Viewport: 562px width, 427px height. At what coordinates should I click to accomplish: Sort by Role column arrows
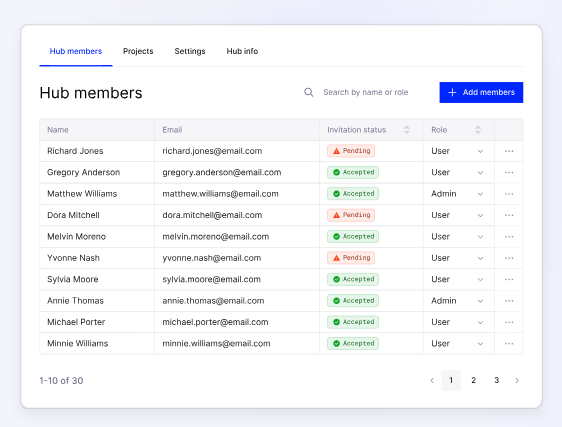point(478,130)
